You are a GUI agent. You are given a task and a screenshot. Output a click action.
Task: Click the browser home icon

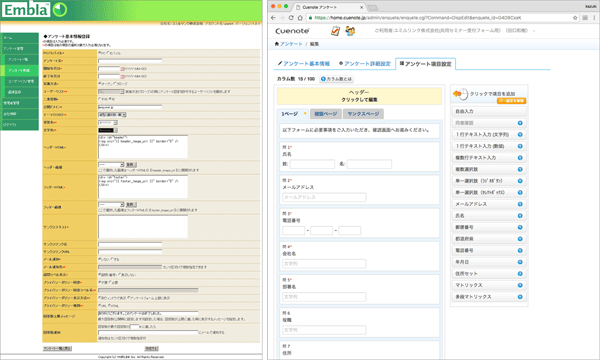tap(300, 18)
